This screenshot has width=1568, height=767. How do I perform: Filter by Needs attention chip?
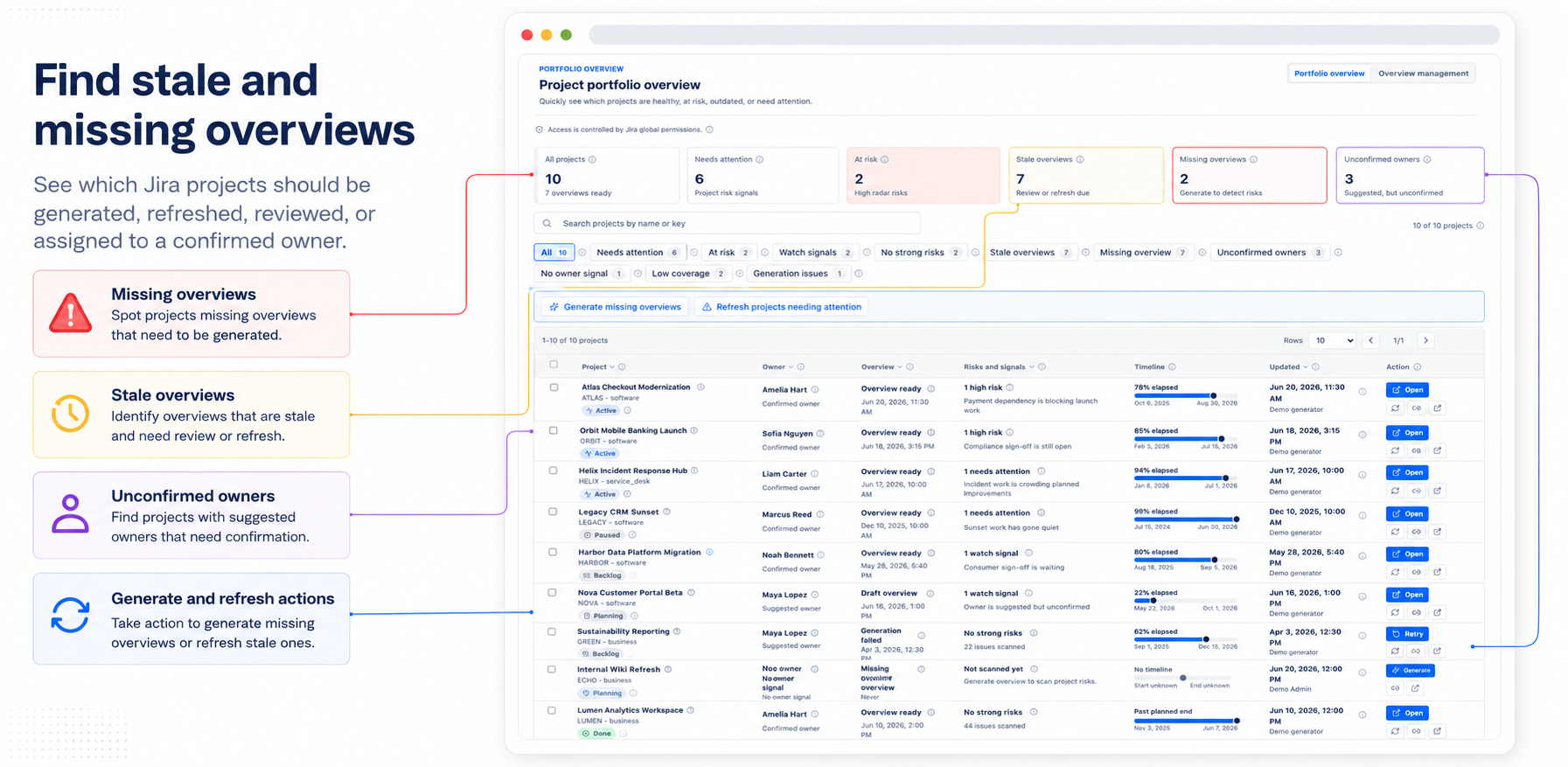tap(638, 253)
